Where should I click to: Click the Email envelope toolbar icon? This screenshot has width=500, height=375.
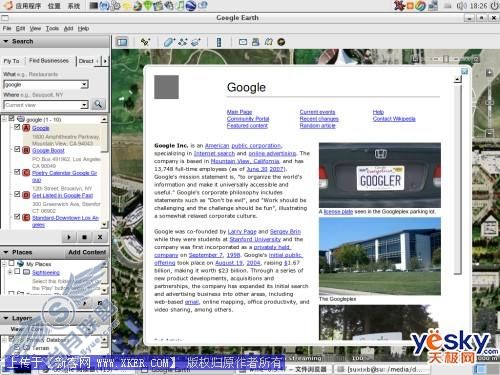pyautogui.click(x=243, y=42)
